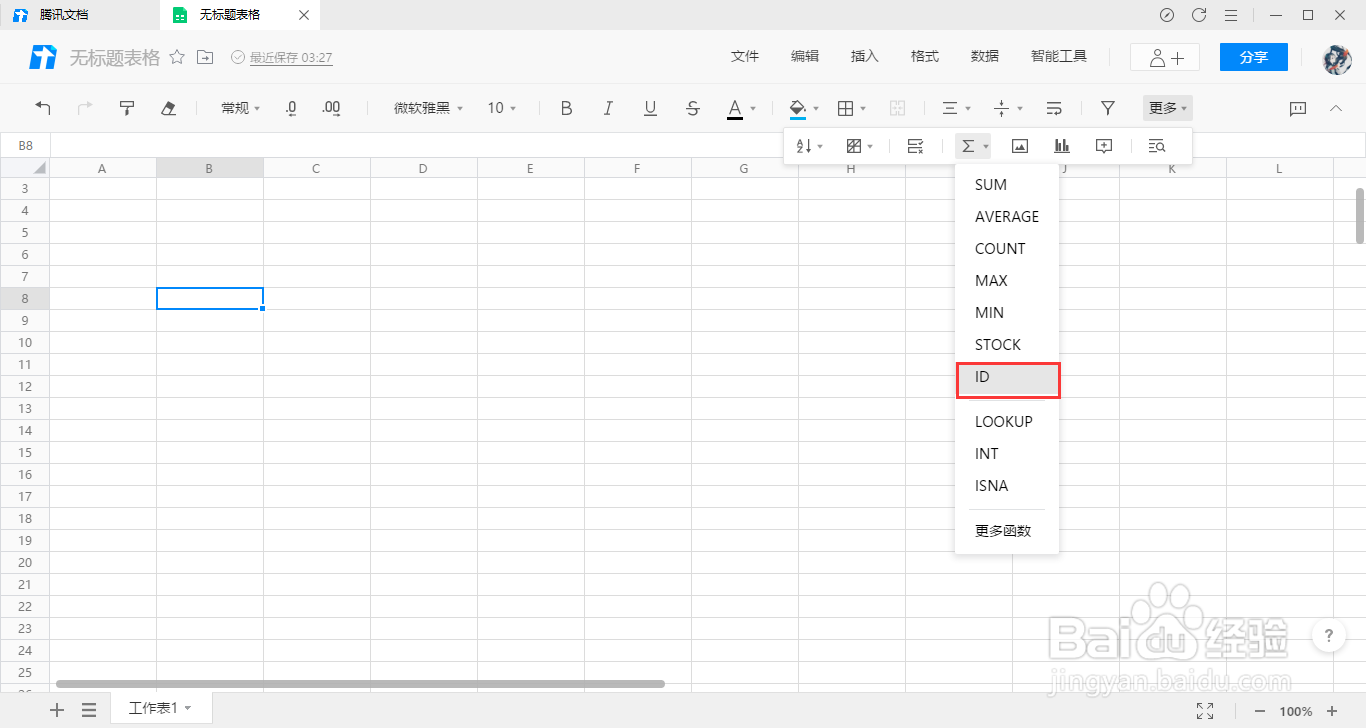Click the 分享 share button
The width and height of the screenshot is (1366, 728).
click(x=1254, y=57)
